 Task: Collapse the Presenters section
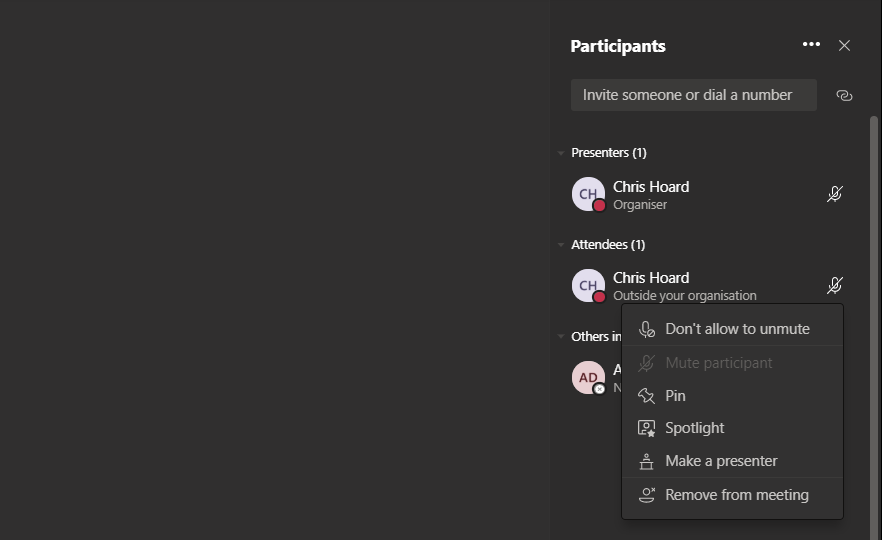561,153
